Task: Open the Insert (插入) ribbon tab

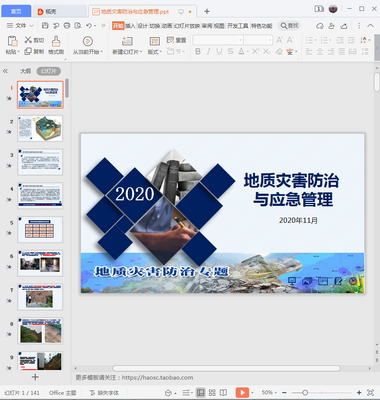Action: pyautogui.click(x=130, y=26)
